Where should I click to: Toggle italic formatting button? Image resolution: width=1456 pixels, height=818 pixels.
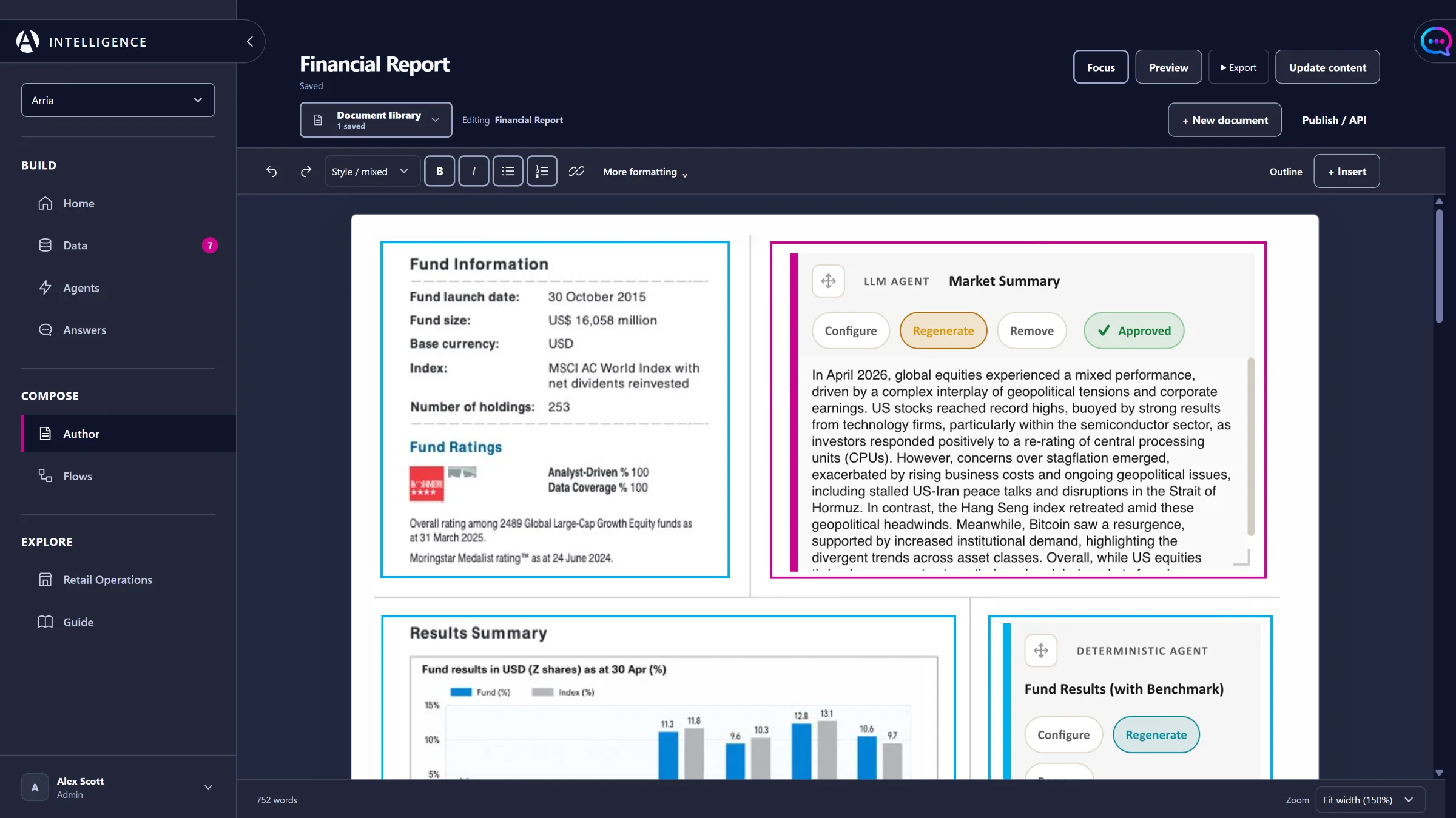pos(473,172)
